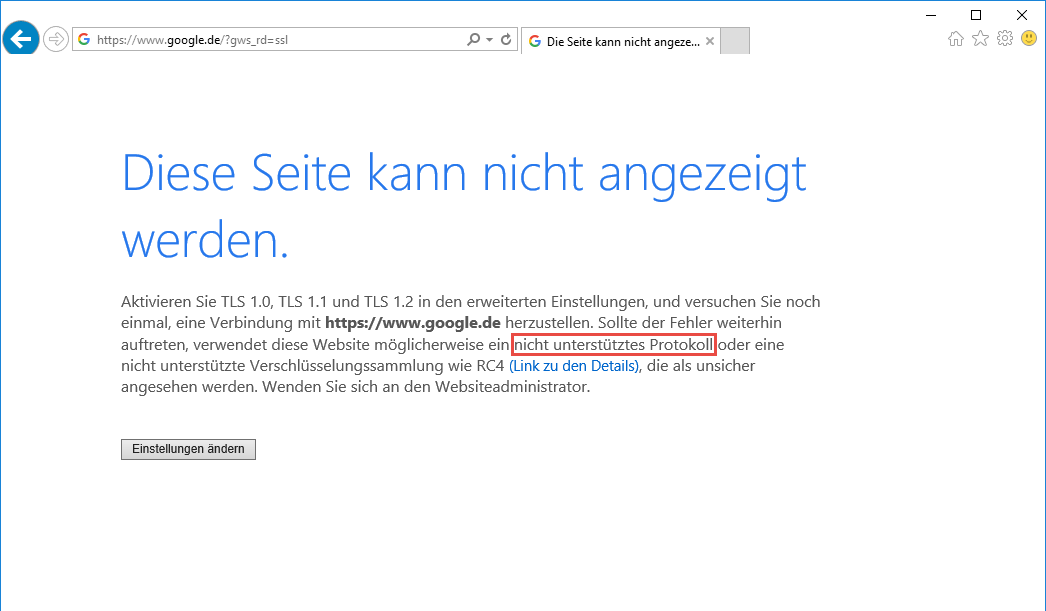This screenshot has width=1046, height=611.
Task: Open the Tools gear menu
Action: pos(1005,39)
